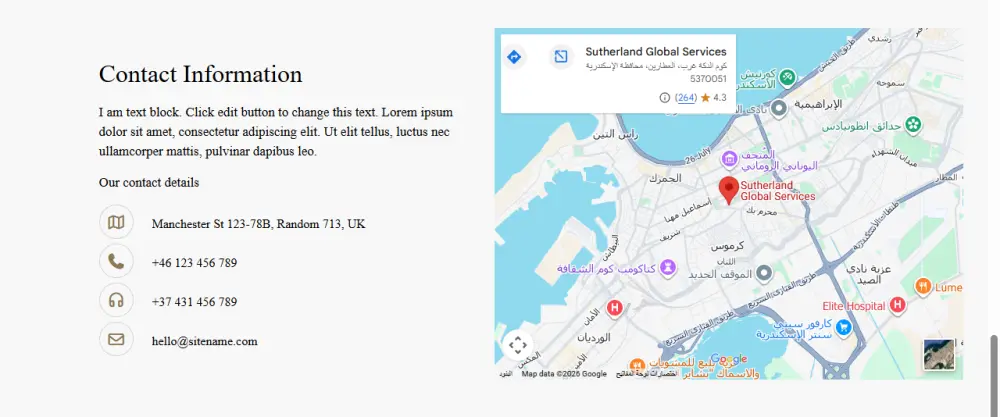This screenshot has height=417, width=1000.
Task: Click the Contact Information heading
Action: pos(200,74)
